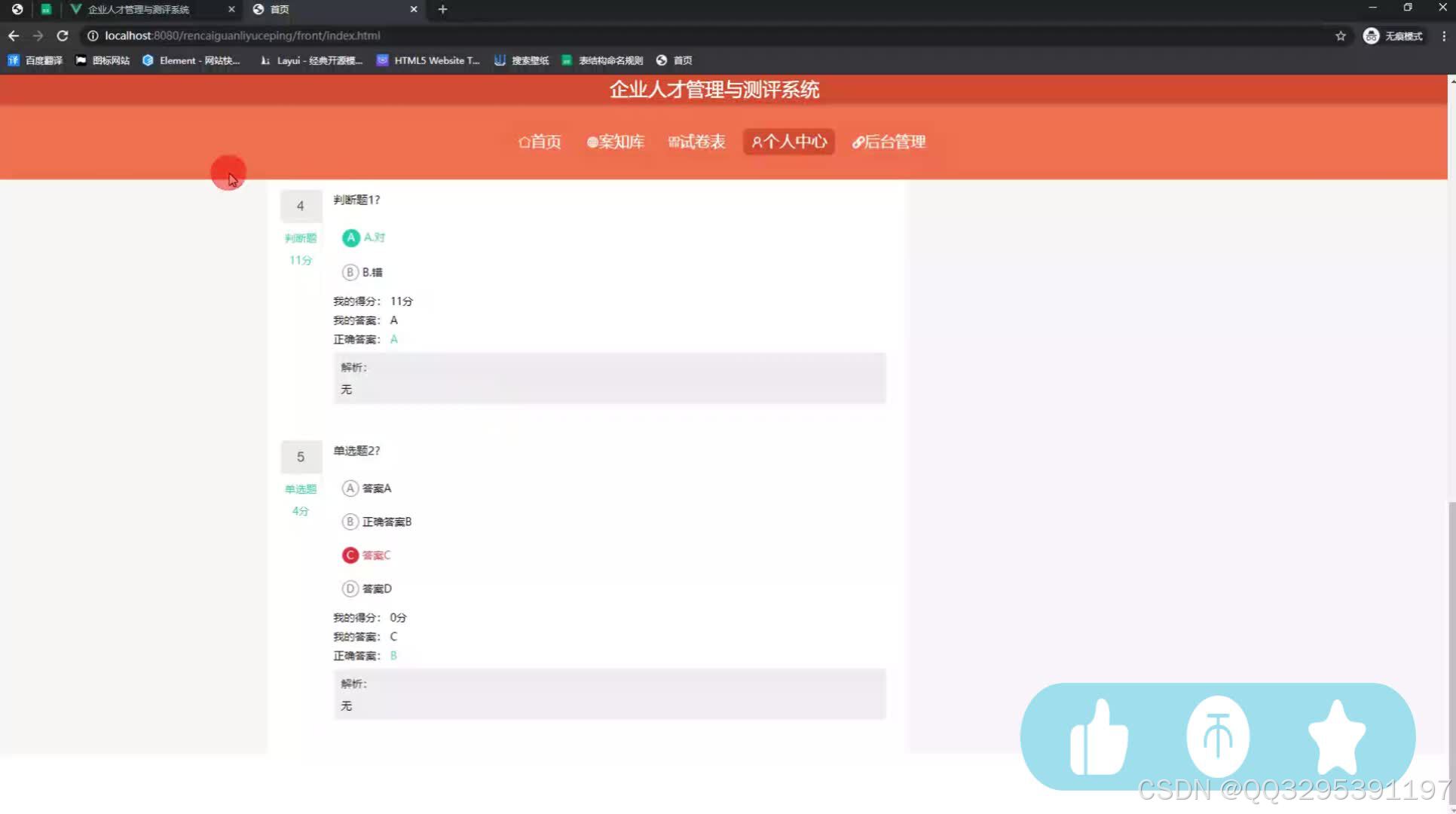Image resolution: width=1456 pixels, height=814 pixels.
Task: Click the vertical scrollbar thumb
Action: coord(1451,652)
